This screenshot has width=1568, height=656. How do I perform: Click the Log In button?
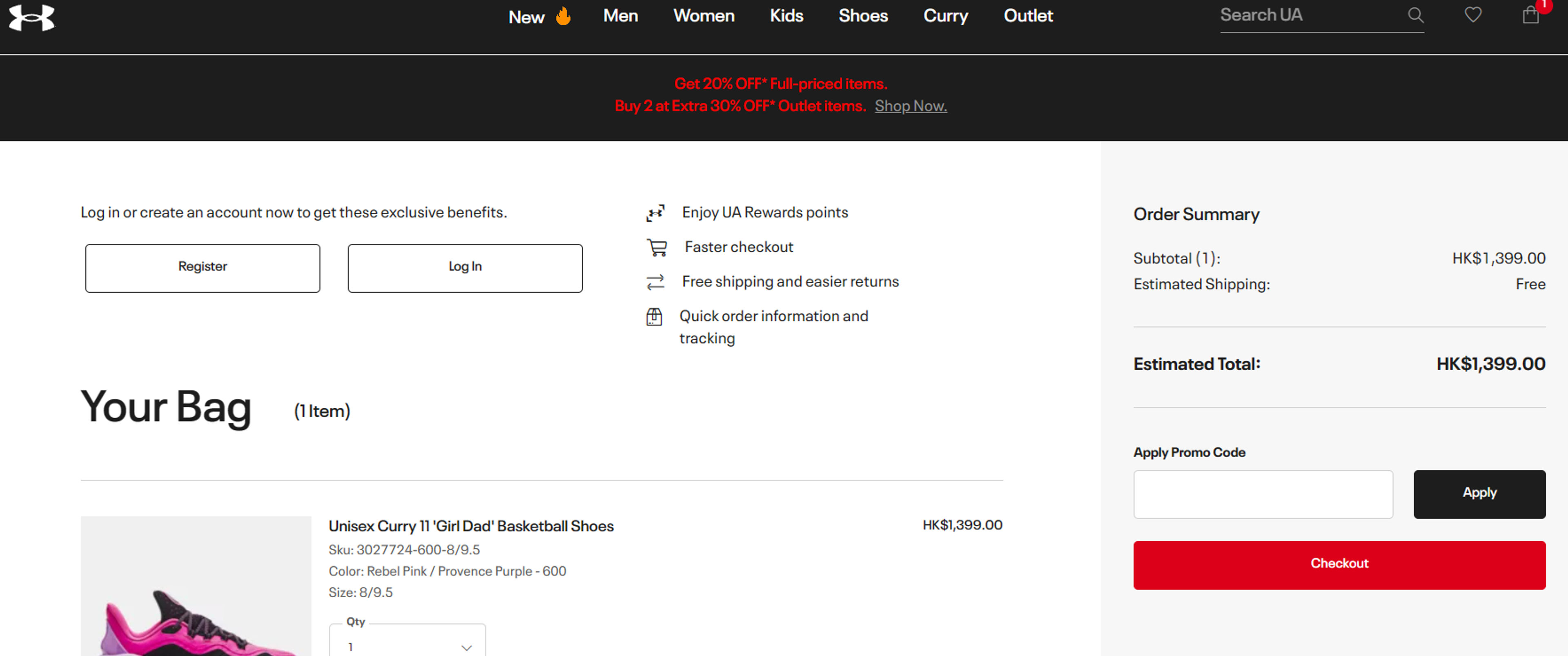[x=465, y=268]
